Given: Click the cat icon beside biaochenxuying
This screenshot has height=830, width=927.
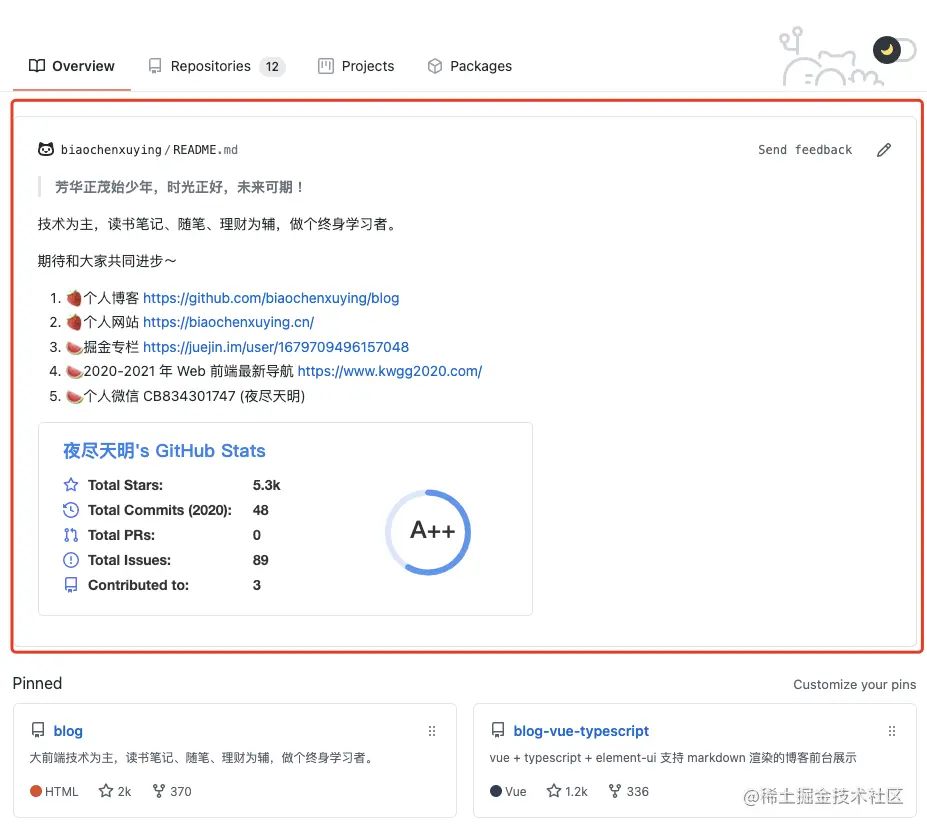Looking at the screenshot, I should [46, 150].
